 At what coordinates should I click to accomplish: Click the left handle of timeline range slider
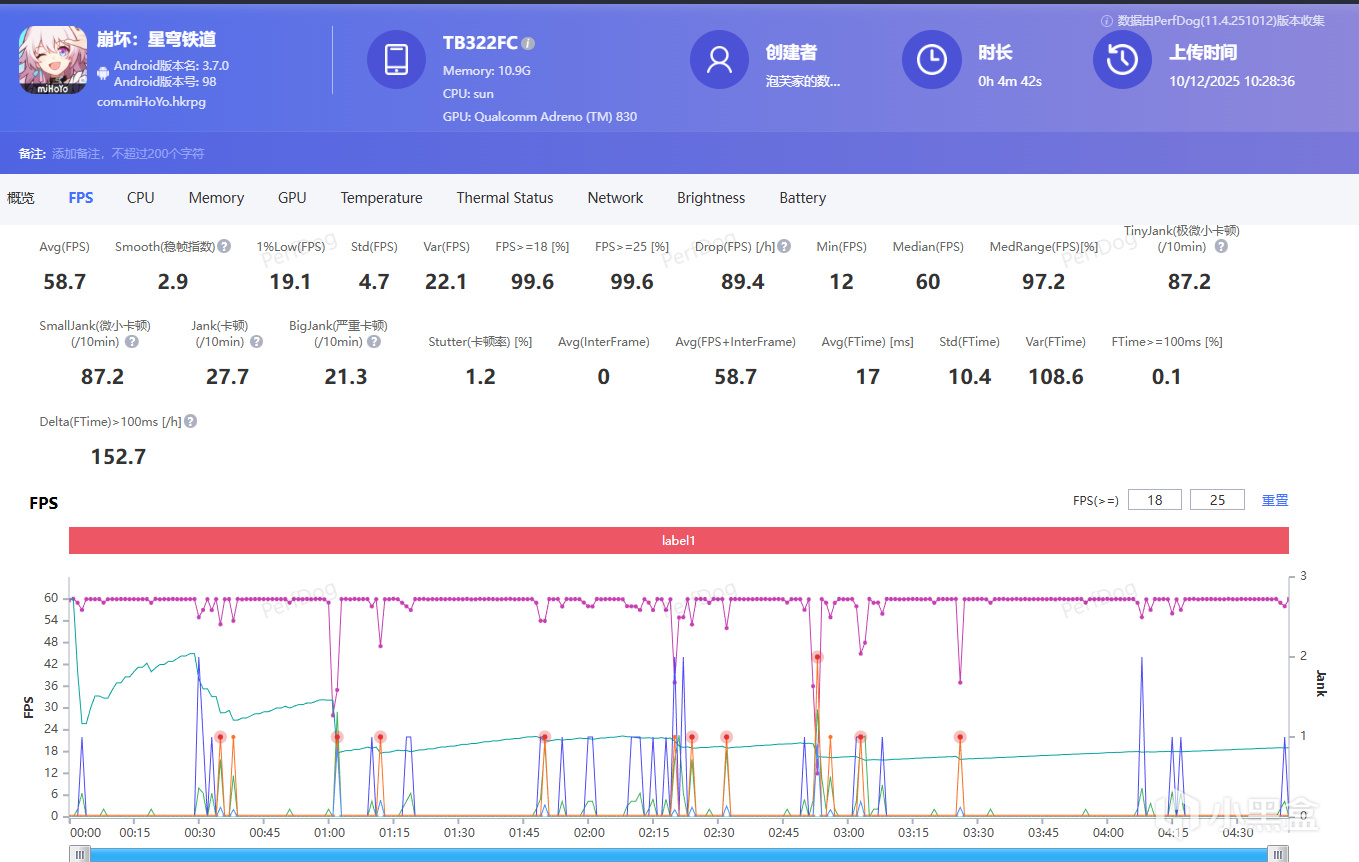coord(81,853)
